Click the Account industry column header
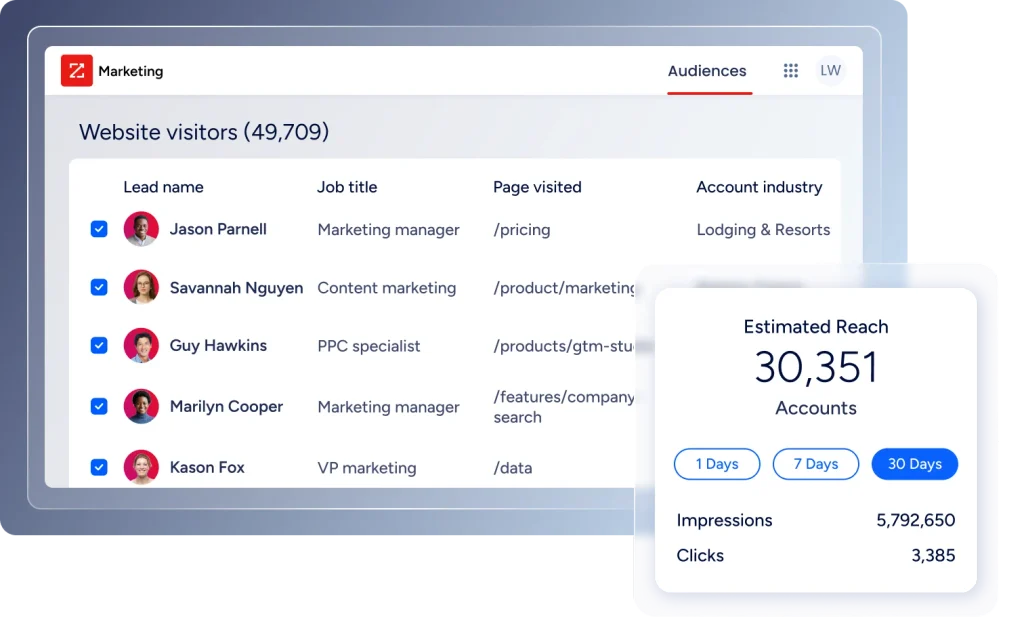 click(760, 187)
